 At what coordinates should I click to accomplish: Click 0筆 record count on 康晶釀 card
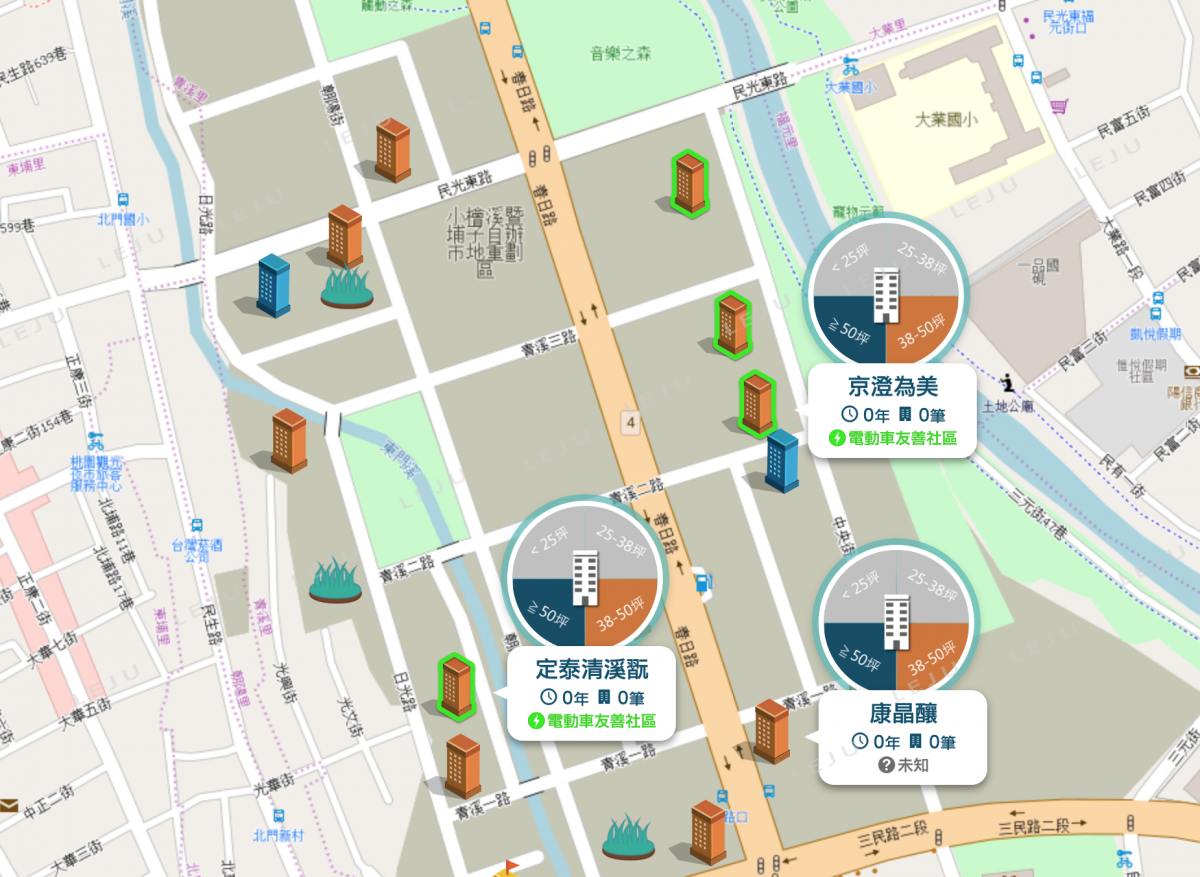(932, 741)
